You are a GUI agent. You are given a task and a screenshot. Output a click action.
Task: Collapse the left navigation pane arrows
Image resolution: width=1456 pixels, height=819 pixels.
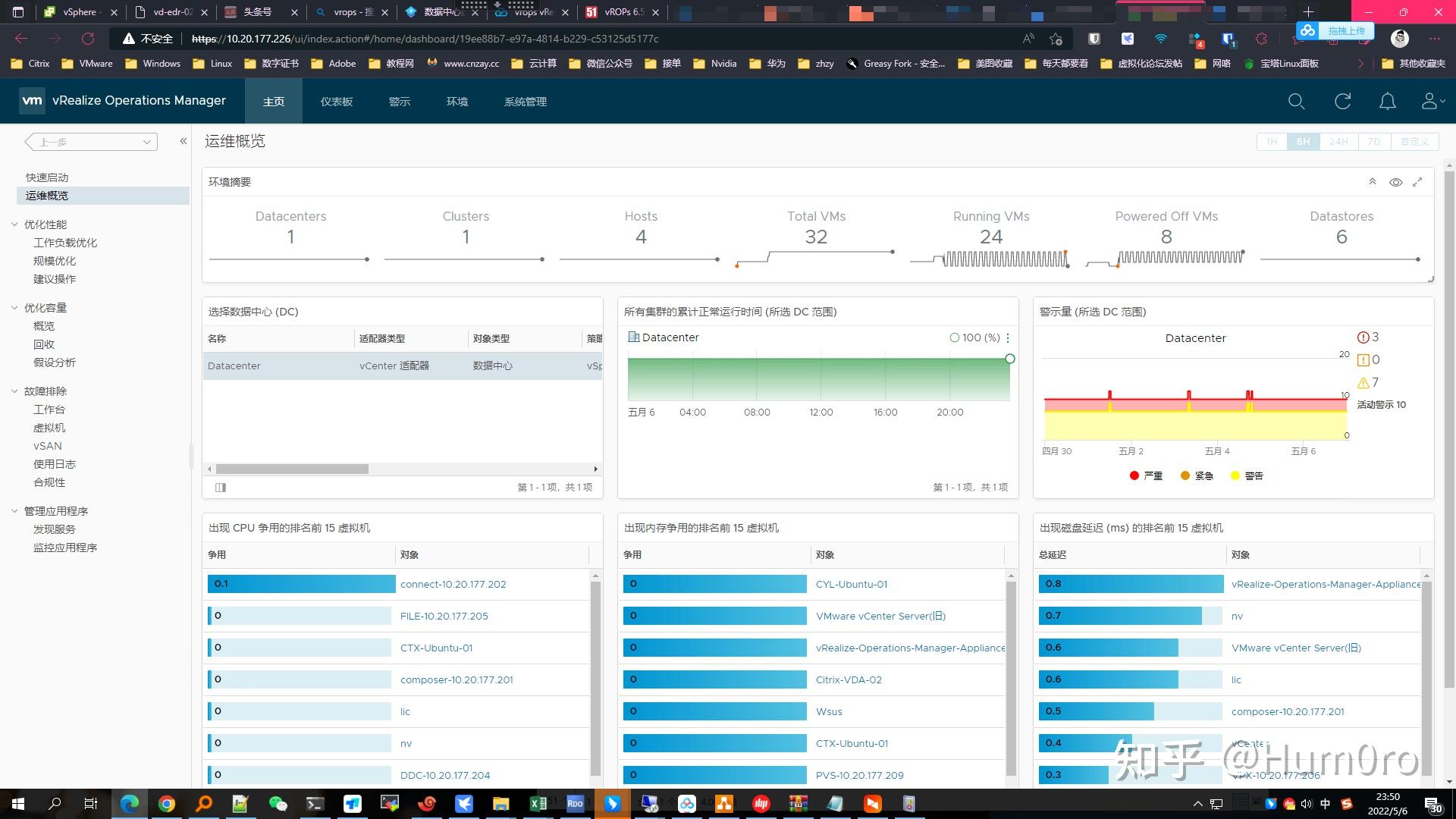(x=183, y=141)
